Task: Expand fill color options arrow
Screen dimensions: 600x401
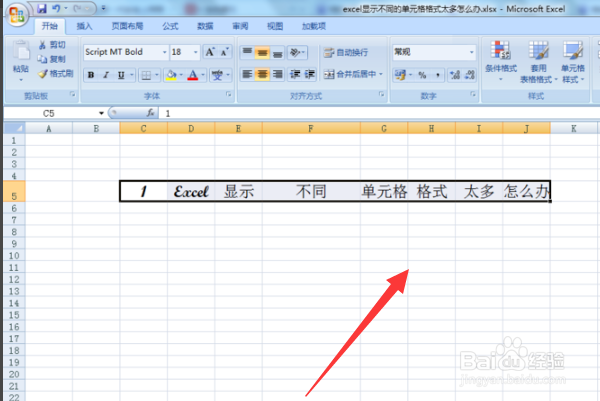Action: [181, 75]
